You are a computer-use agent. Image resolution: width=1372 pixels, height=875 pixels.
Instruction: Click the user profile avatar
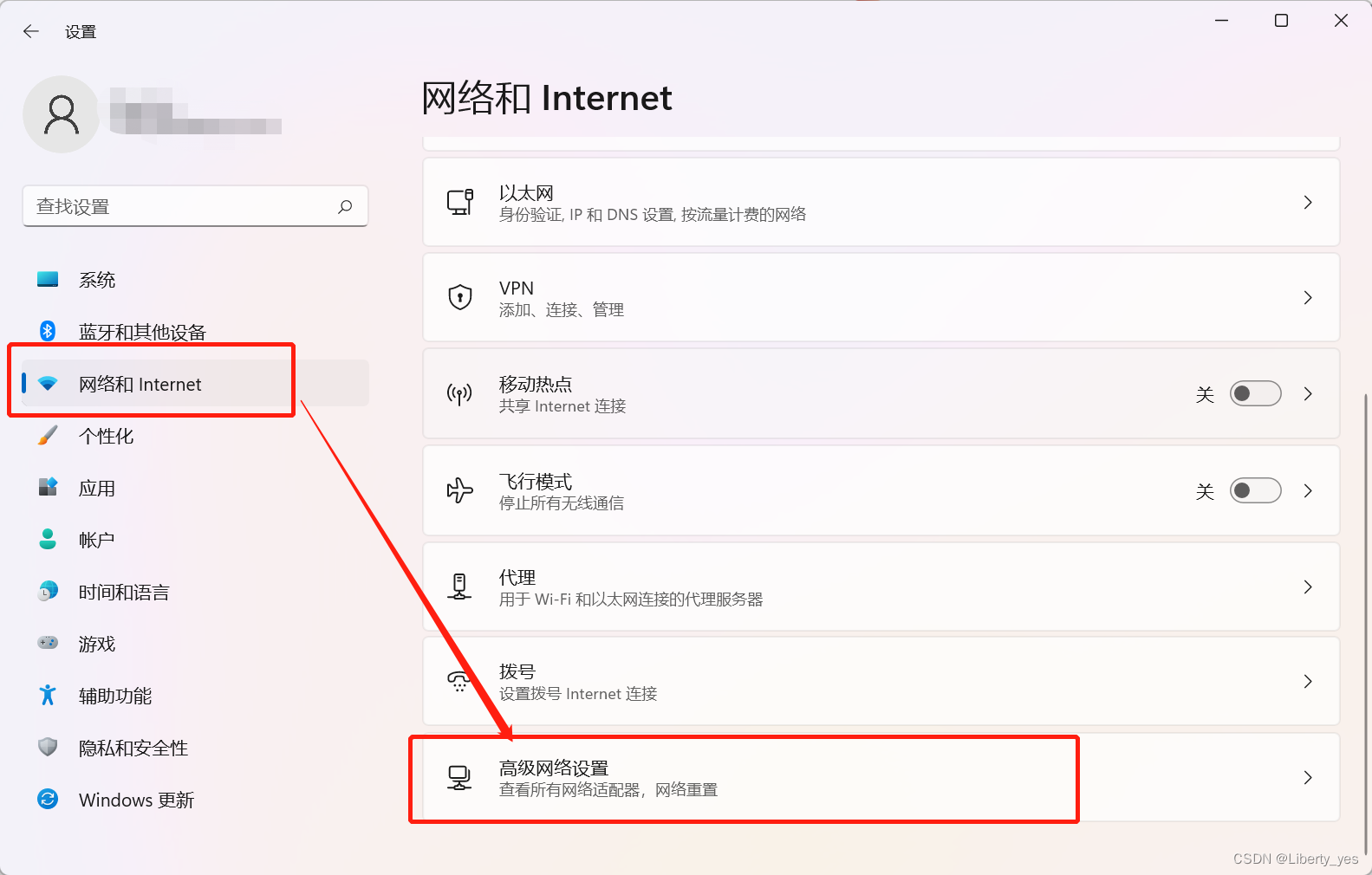[x=62, y=114]
